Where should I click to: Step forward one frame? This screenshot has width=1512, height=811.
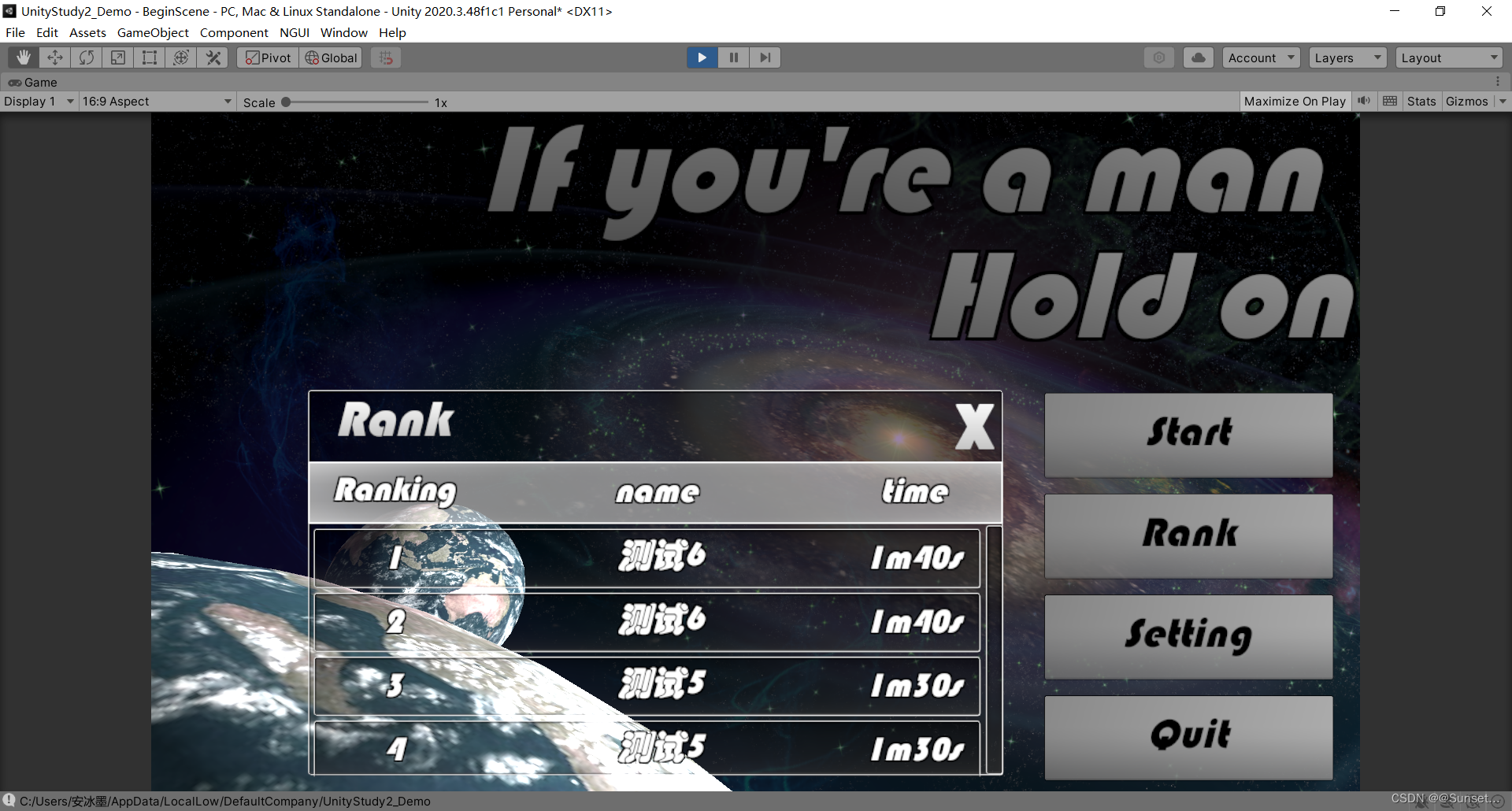(765, 57)
